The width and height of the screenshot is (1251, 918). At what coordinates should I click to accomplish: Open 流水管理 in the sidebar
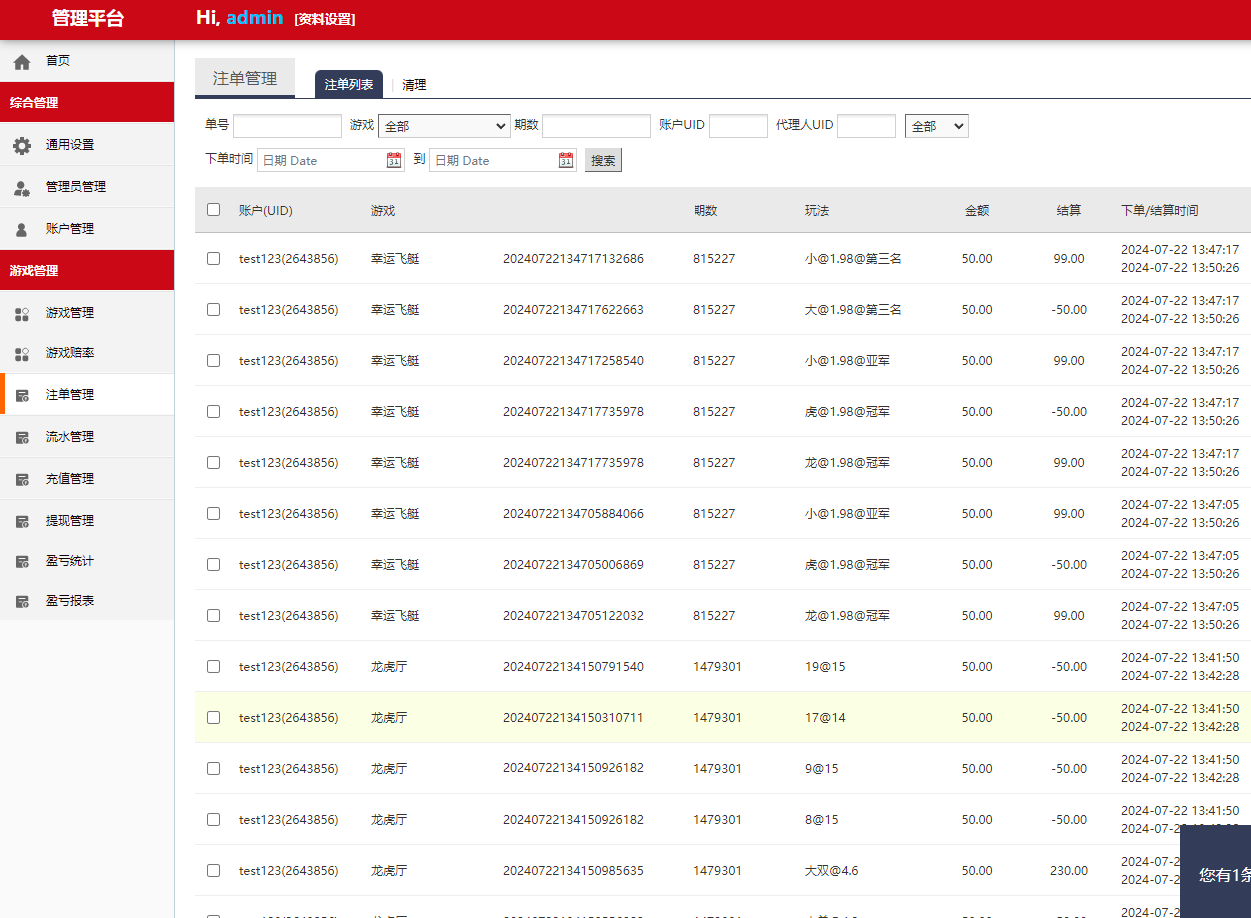[87, 437]
